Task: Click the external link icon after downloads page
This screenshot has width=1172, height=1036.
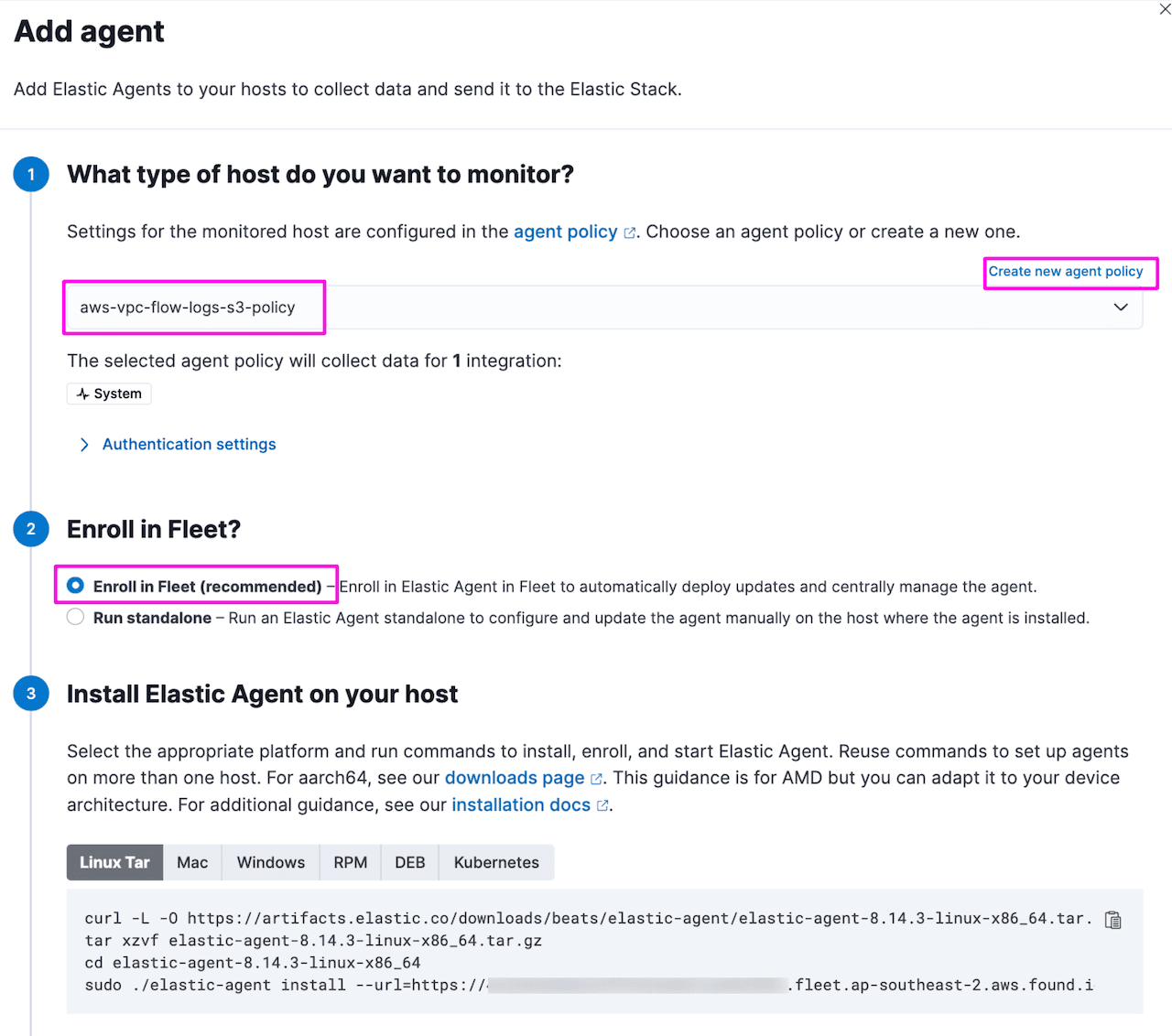Action: tap(597, 779)
